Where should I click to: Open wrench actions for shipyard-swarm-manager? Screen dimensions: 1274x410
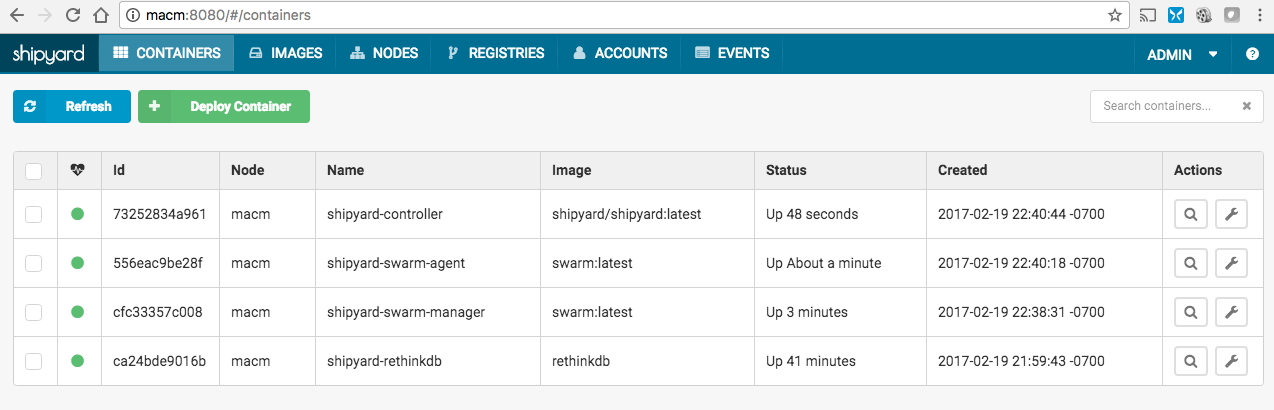1232,312
